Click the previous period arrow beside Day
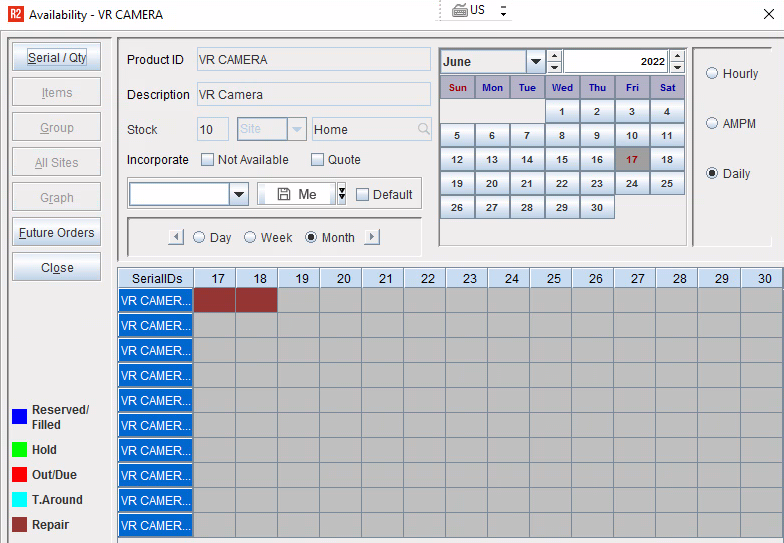 176,237
